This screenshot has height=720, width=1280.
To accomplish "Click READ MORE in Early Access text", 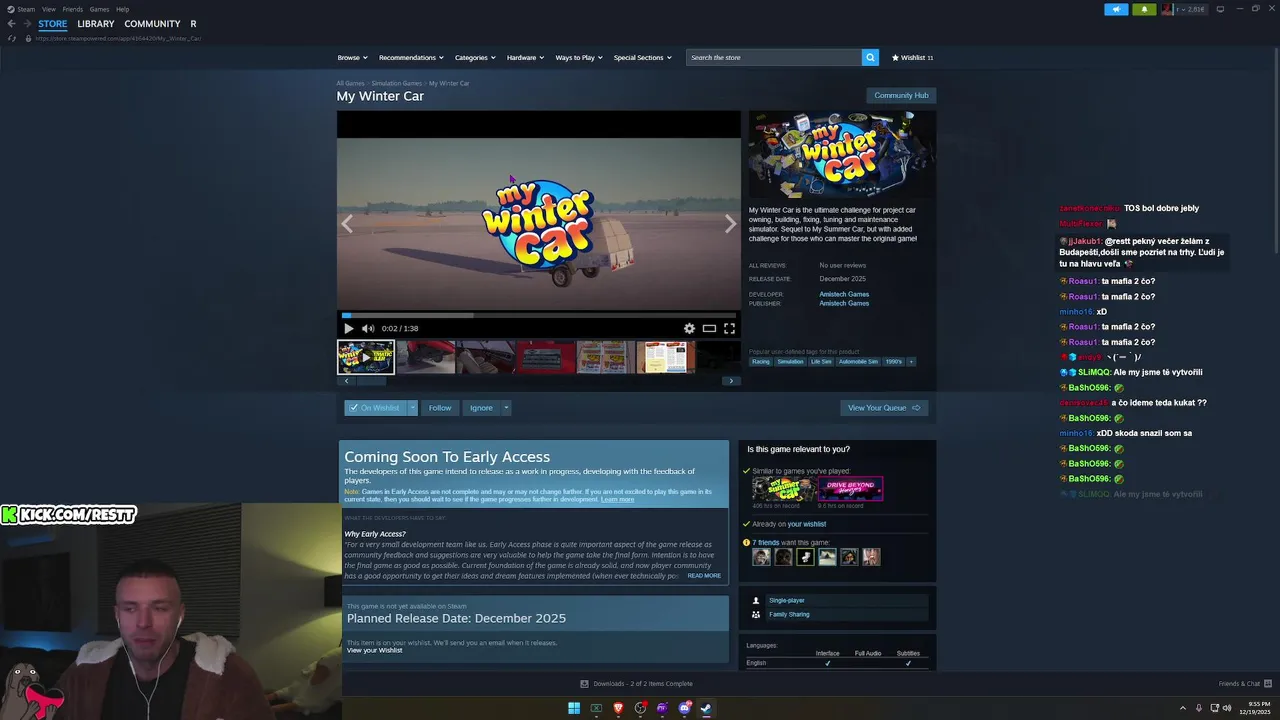I will (704, 576).
